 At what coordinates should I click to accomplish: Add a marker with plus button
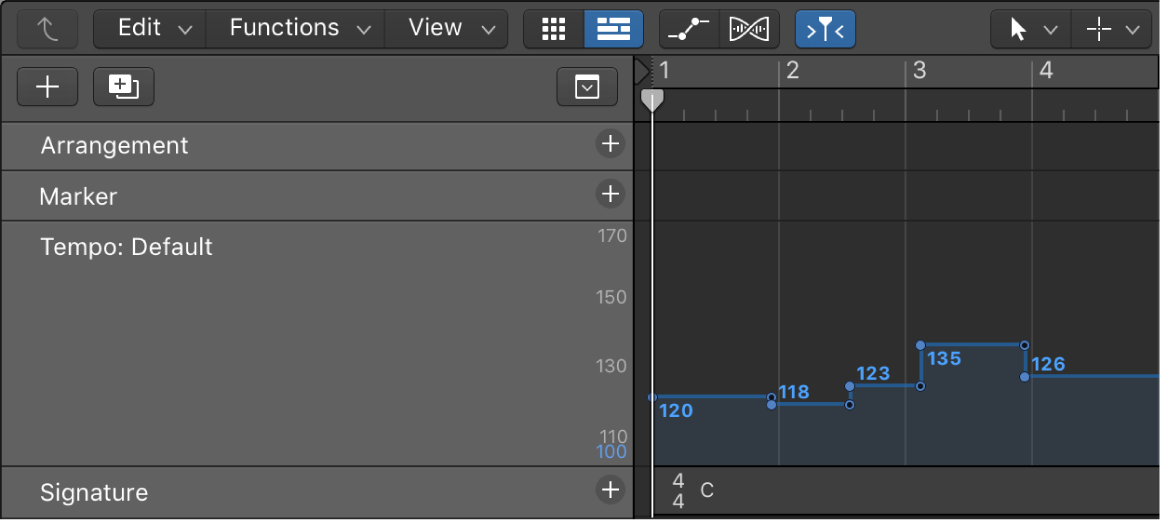click(x=610, y=194)
